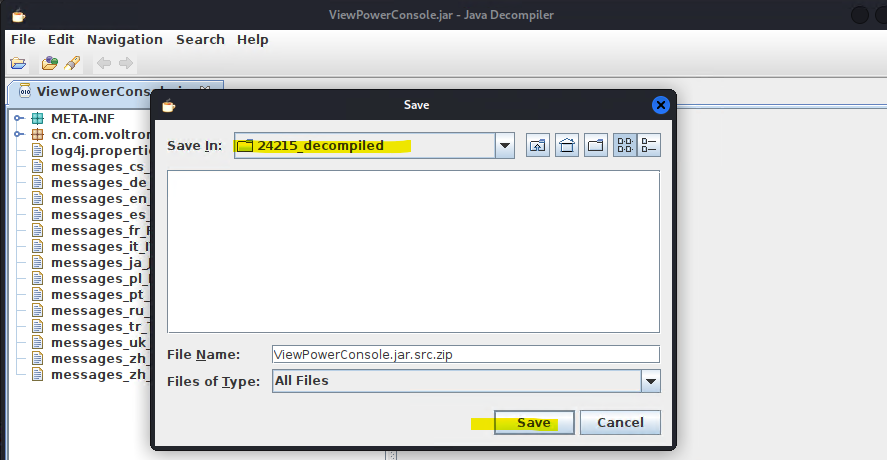Switch file view to Details mode

point(649,146)
